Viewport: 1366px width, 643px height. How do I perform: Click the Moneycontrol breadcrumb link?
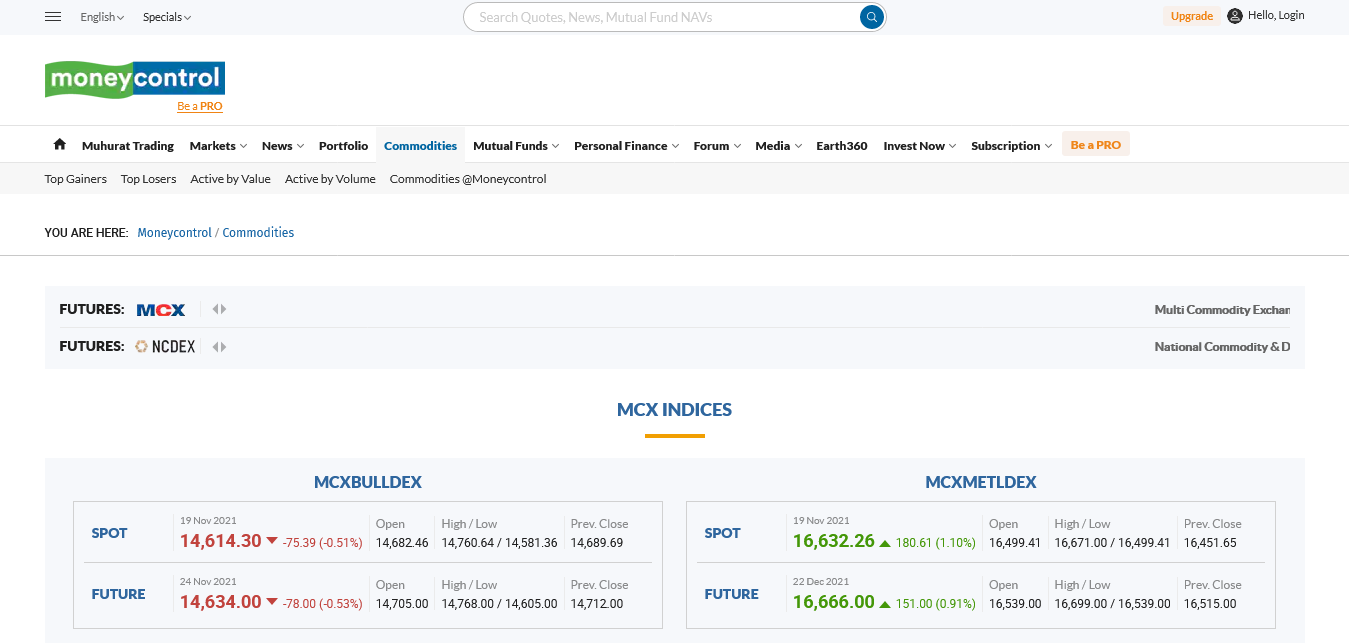click(x=174, y=233)
